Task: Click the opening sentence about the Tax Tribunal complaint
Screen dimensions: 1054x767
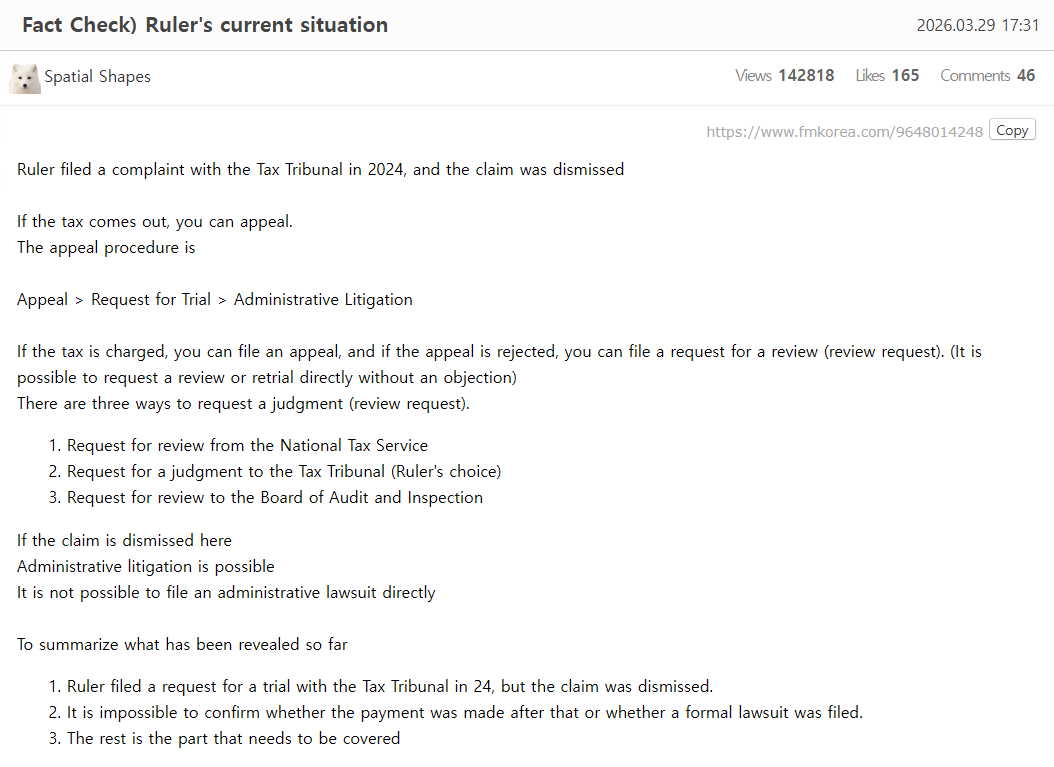Action: coord(320,170)
